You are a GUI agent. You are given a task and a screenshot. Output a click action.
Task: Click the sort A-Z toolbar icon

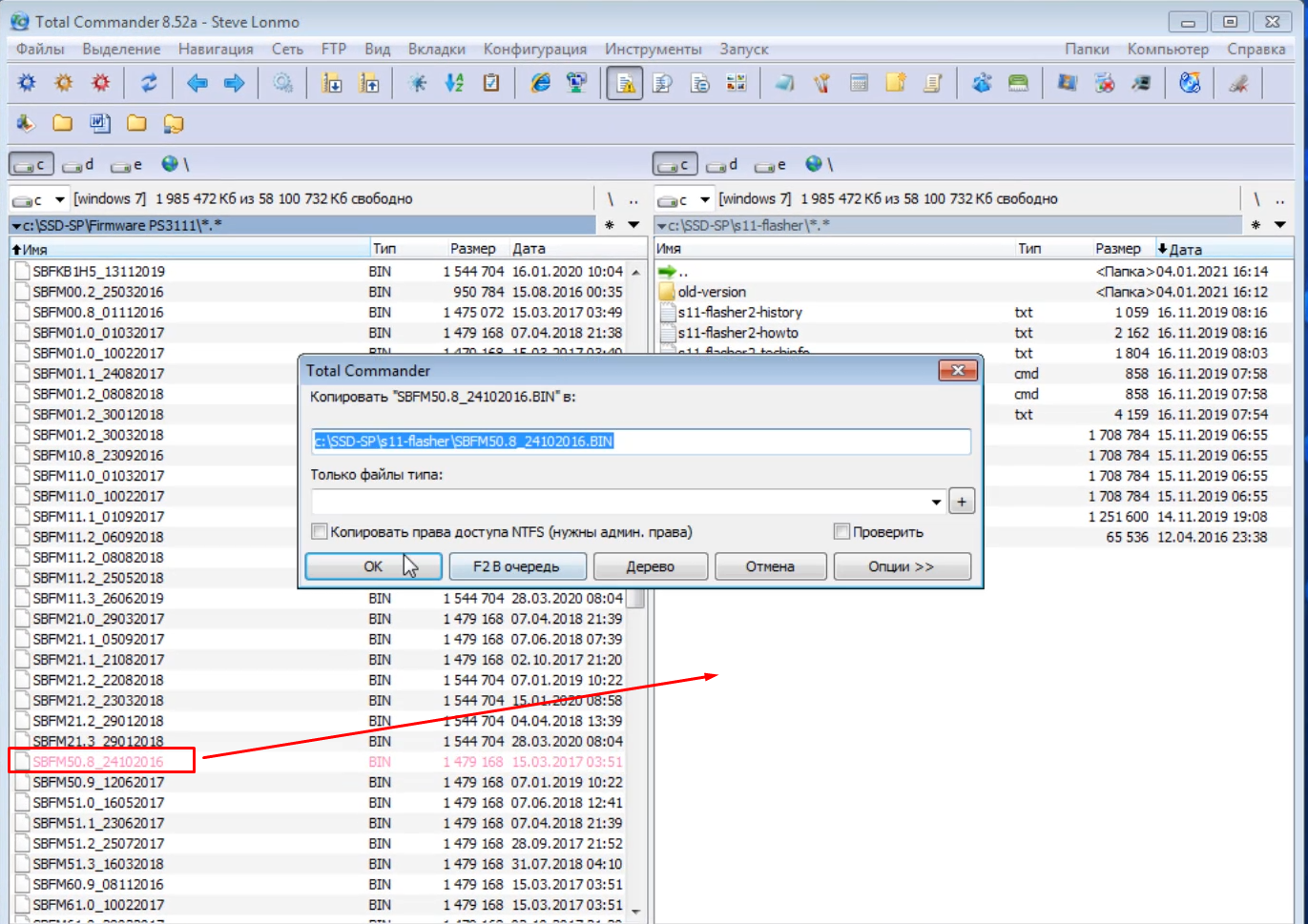tap(454, 84)
